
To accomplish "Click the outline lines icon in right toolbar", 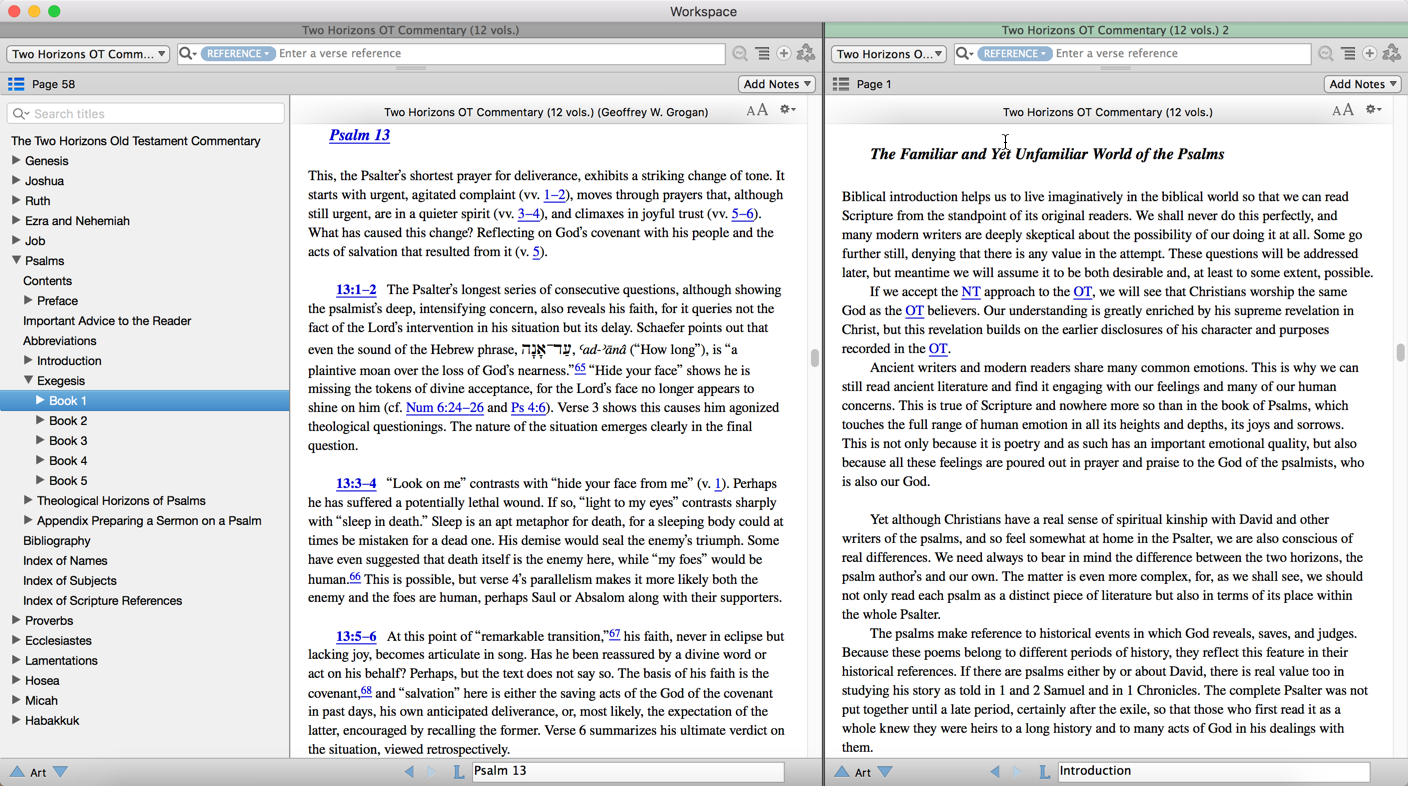I will pyautogui.click(x=1348, y=53).
